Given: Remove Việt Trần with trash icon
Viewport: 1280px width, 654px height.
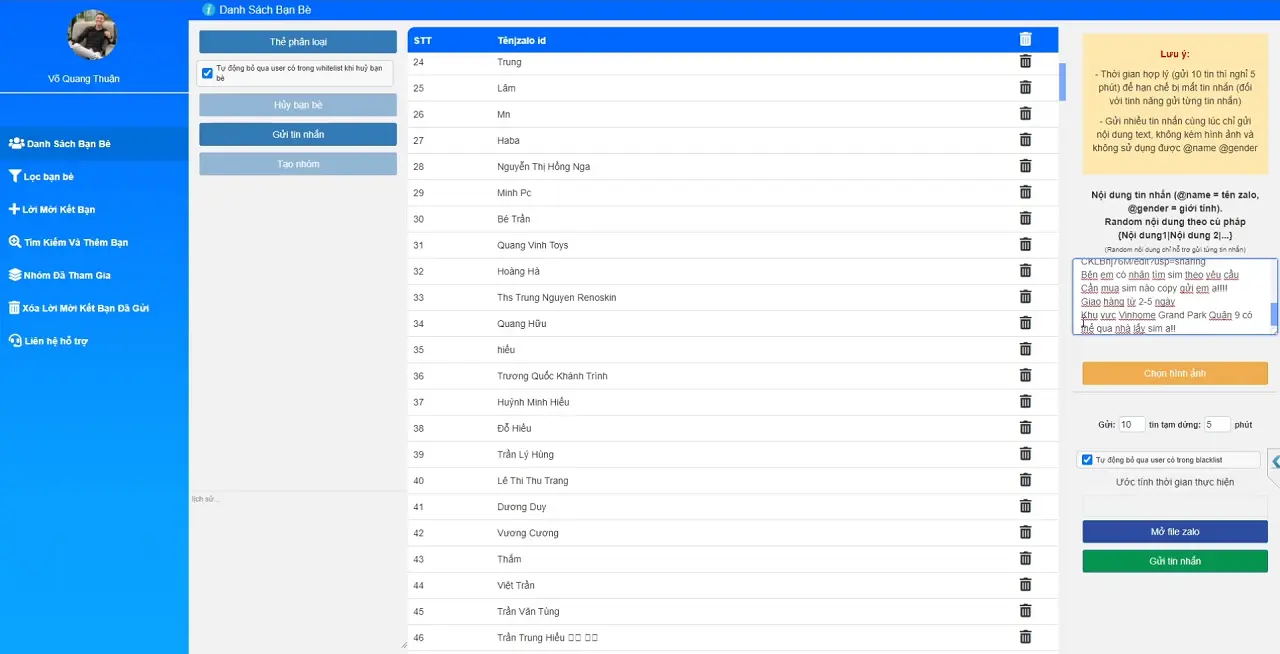Looking at the screenshot, I should coord(1025,585).
